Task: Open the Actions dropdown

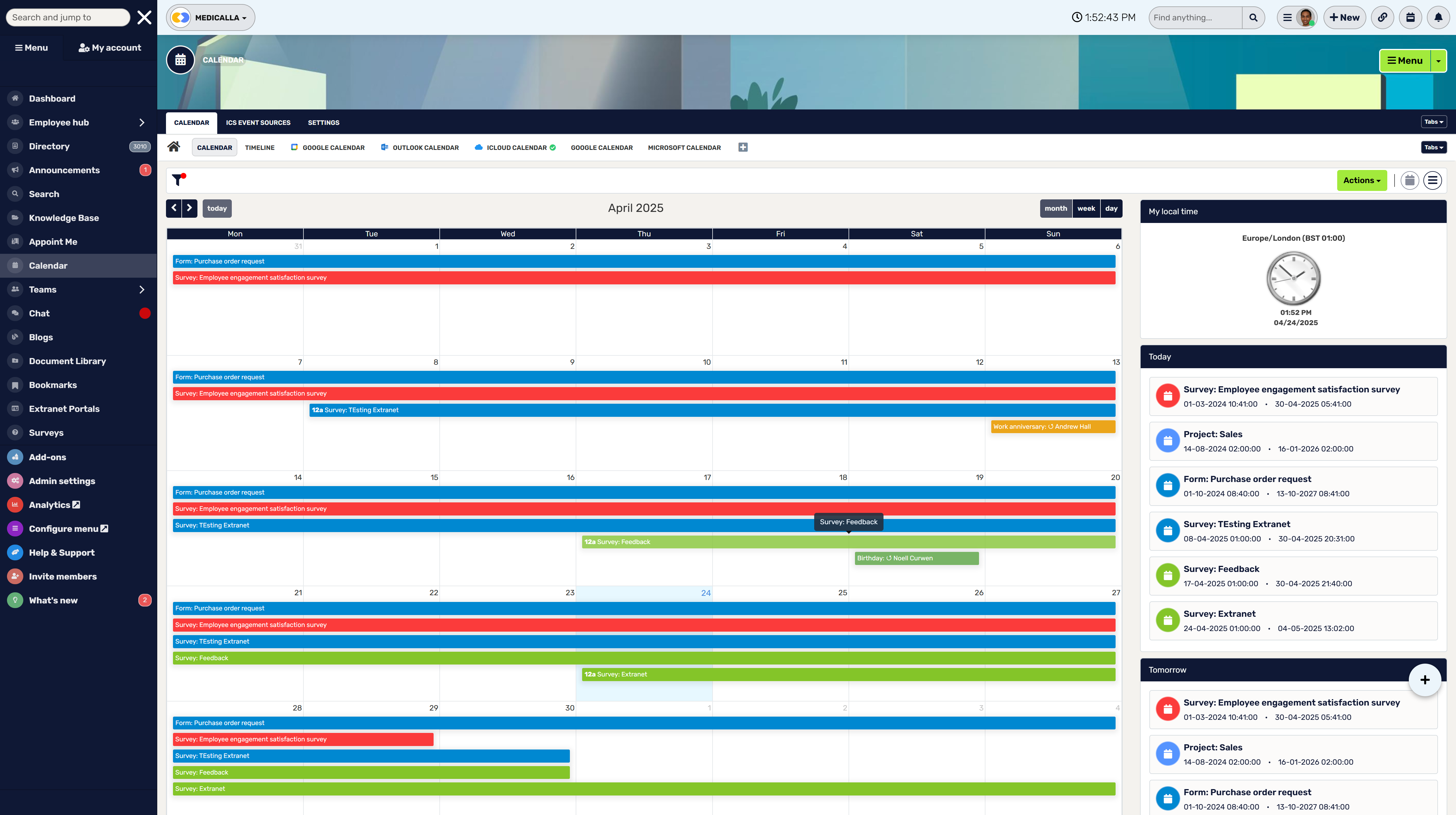Action: coord(1362,180)
